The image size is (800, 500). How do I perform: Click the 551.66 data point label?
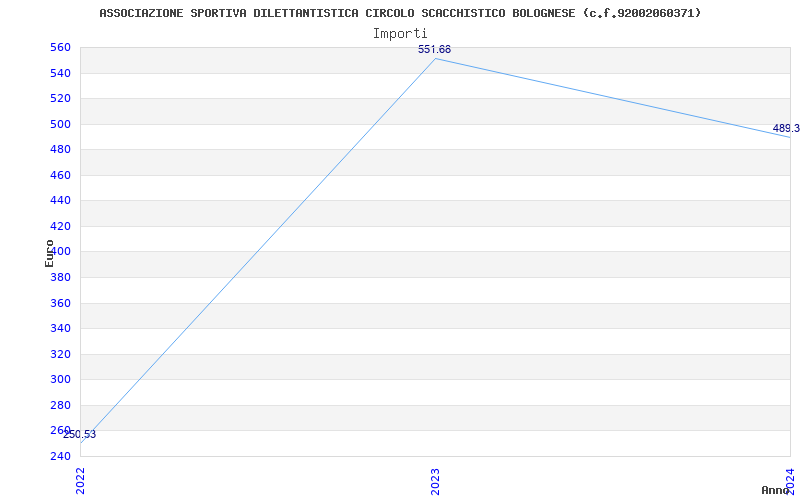(x=434, y=49)
